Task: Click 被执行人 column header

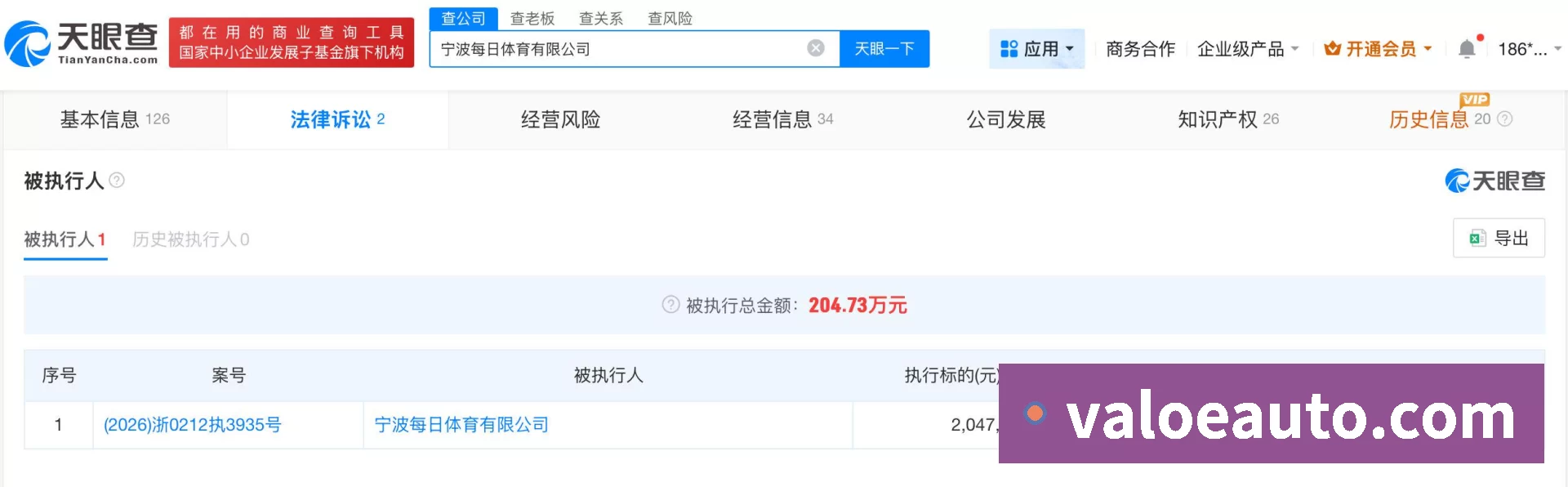Action: pos(608,375)
